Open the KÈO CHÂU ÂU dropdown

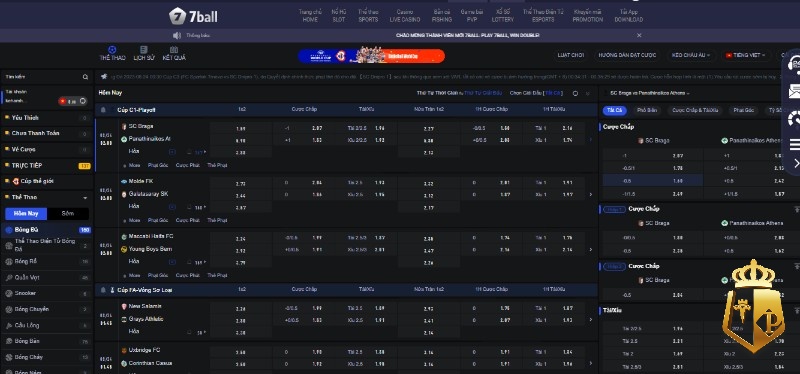[691, 55]
